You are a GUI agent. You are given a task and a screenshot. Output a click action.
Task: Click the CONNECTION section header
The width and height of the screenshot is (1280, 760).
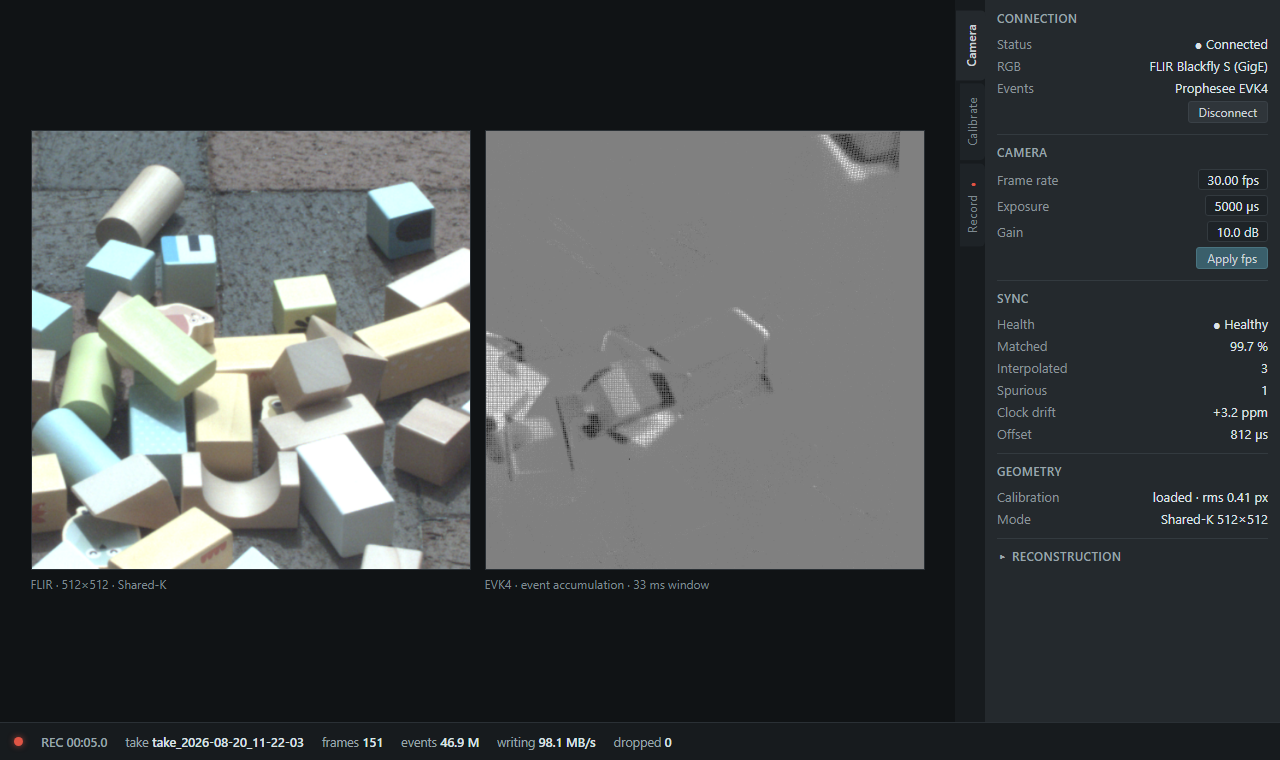coord(1037,19)
